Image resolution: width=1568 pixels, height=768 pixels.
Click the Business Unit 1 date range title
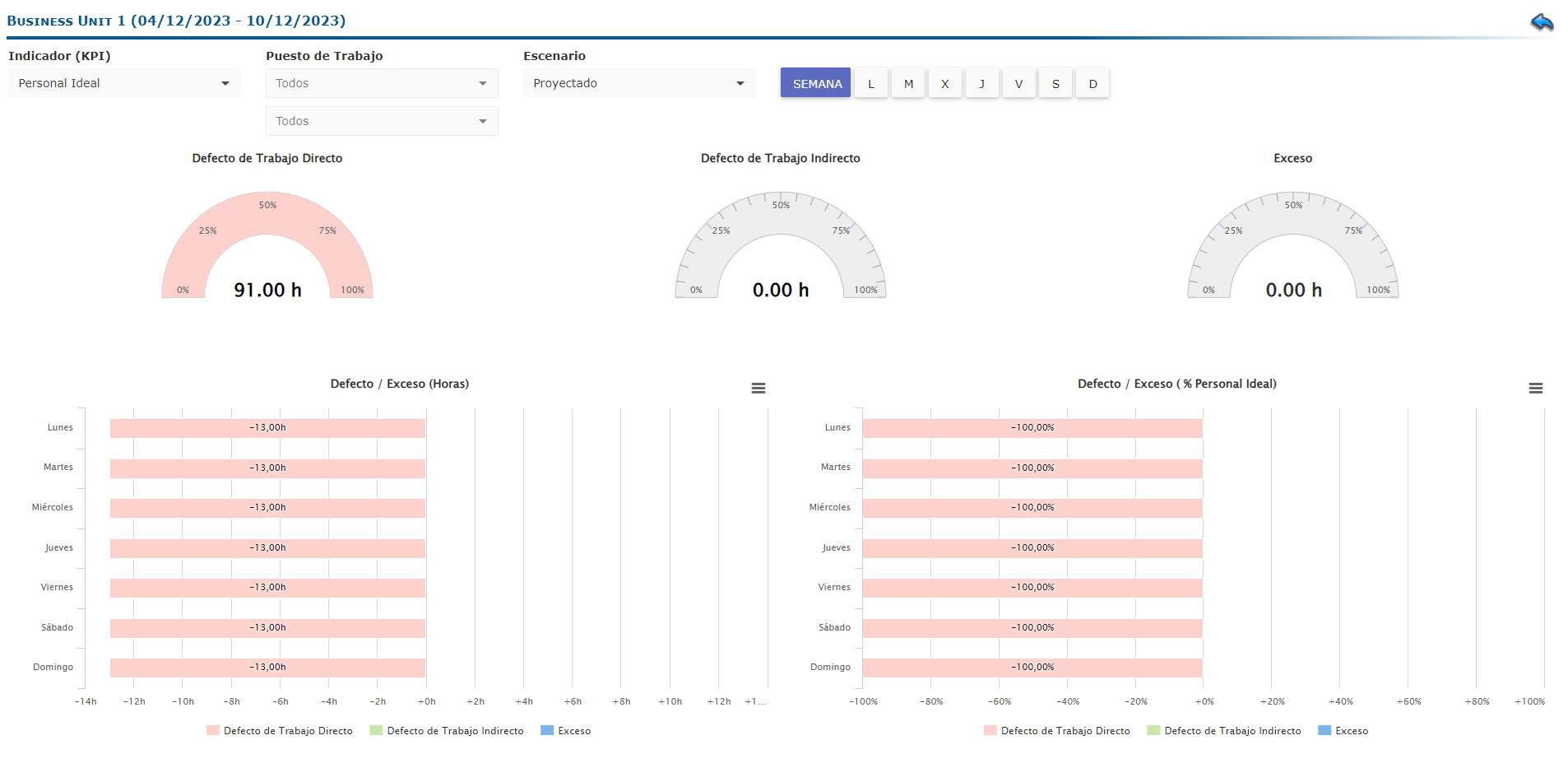point(176,21)
